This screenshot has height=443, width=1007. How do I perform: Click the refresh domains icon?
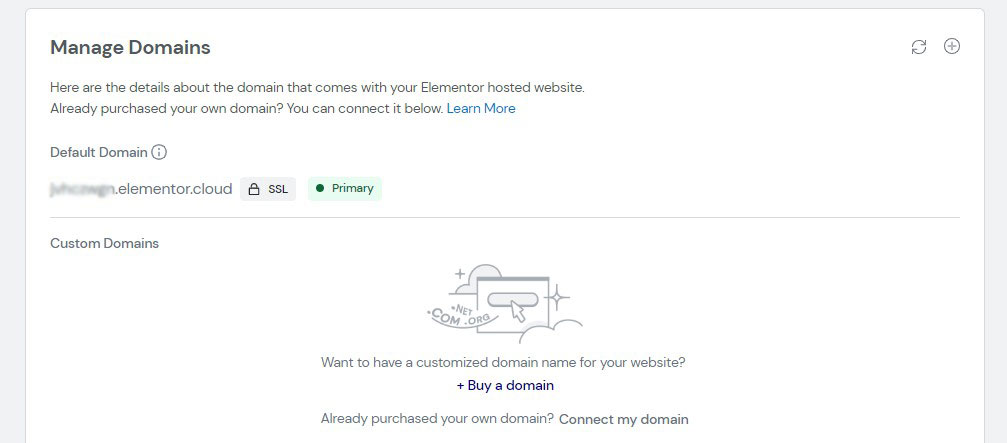point(919,47)
